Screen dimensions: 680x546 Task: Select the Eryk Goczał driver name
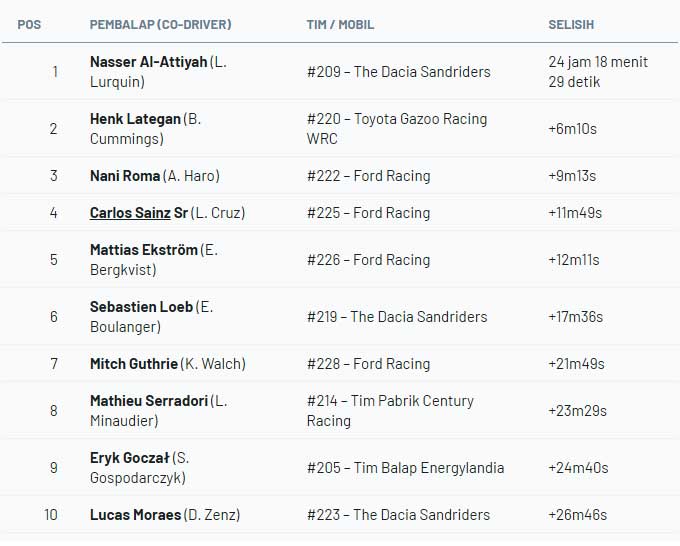[130, 458]
